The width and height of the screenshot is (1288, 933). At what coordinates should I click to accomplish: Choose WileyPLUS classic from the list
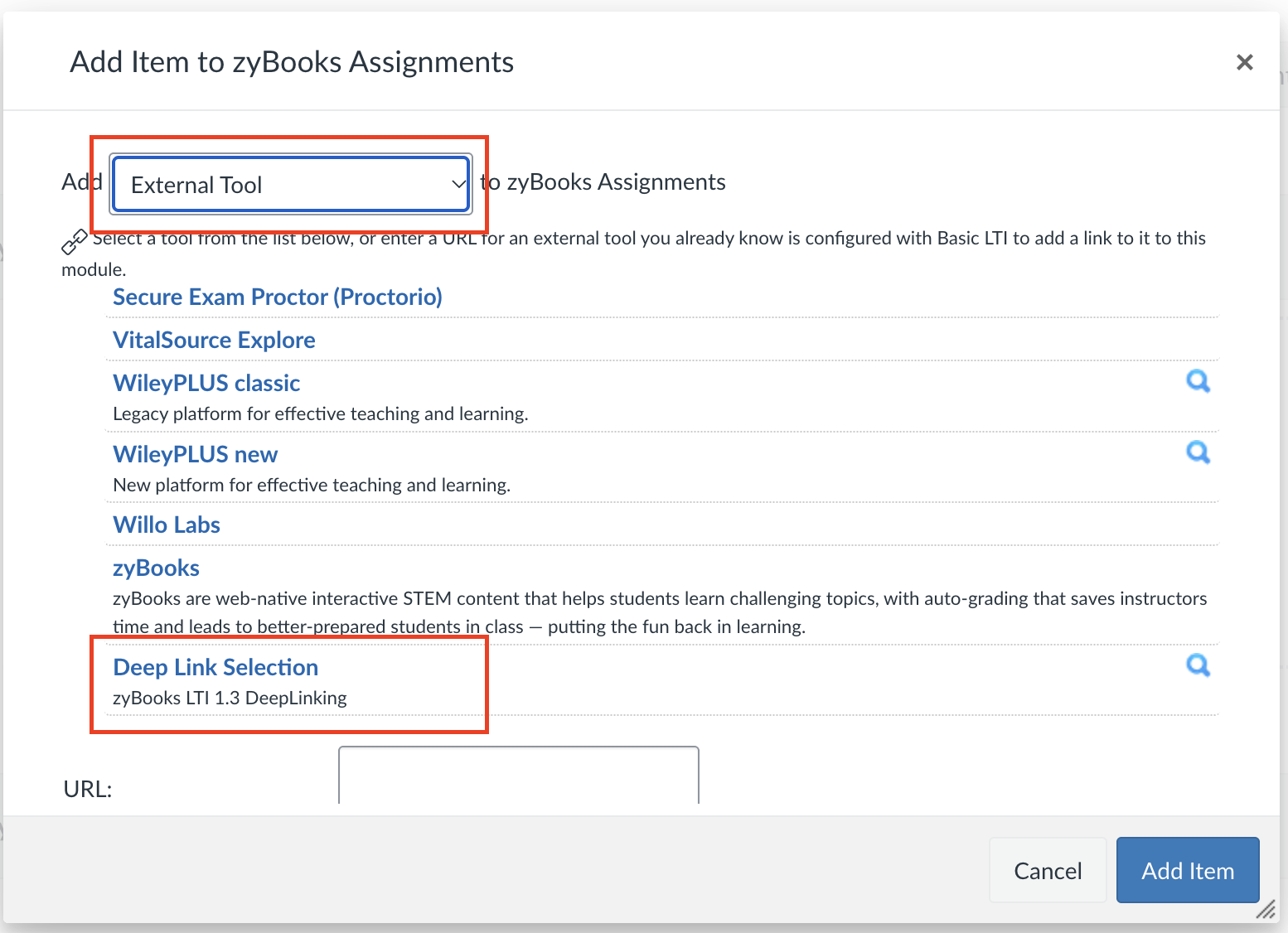206,383
